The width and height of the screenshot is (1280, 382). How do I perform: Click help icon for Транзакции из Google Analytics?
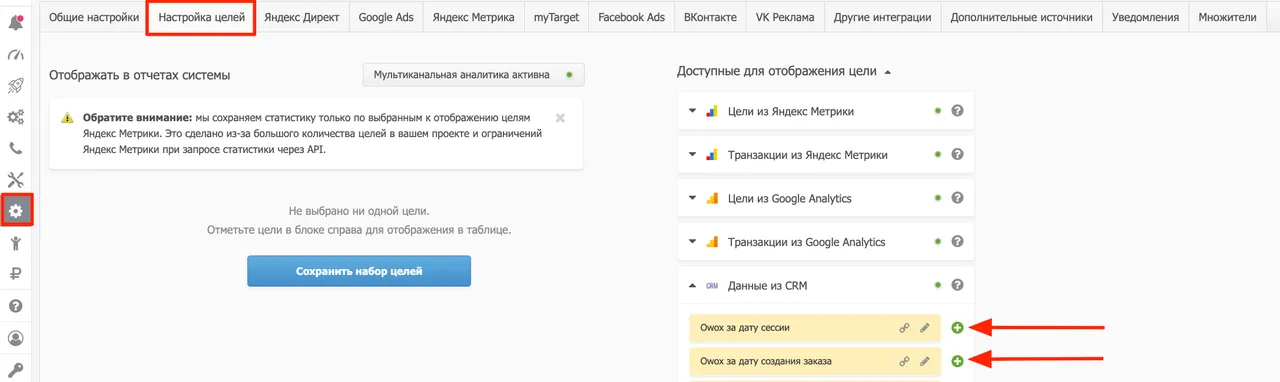point(957,242)
